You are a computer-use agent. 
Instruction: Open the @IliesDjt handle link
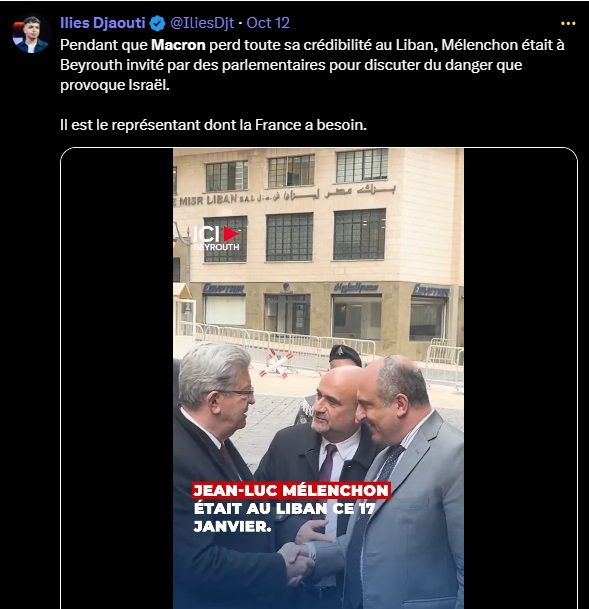(x=202, y=23)
